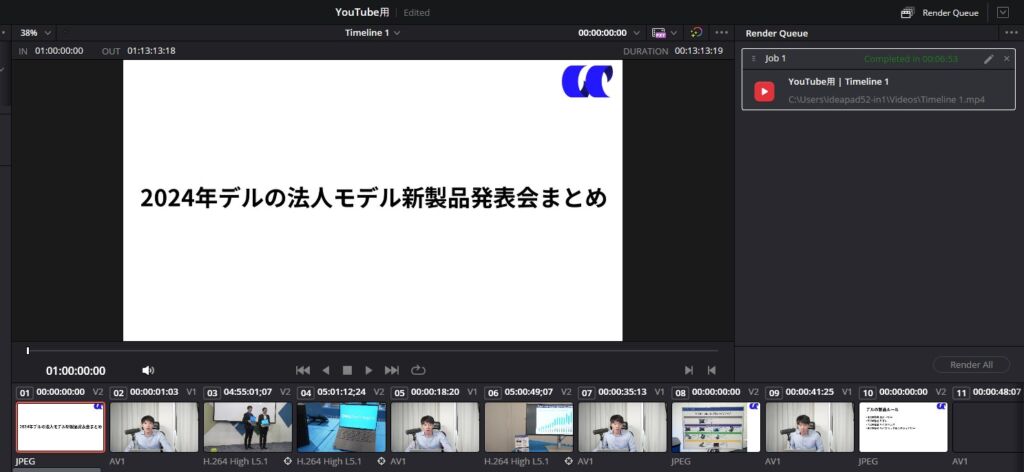
Task: Click the mark in point icon
Action: [688, 370]
